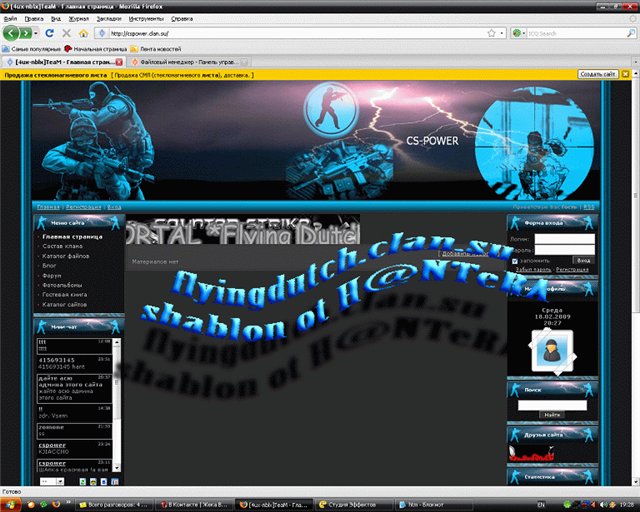
Task: Select Главная страница in site menu
Action: tap(72, 236)
